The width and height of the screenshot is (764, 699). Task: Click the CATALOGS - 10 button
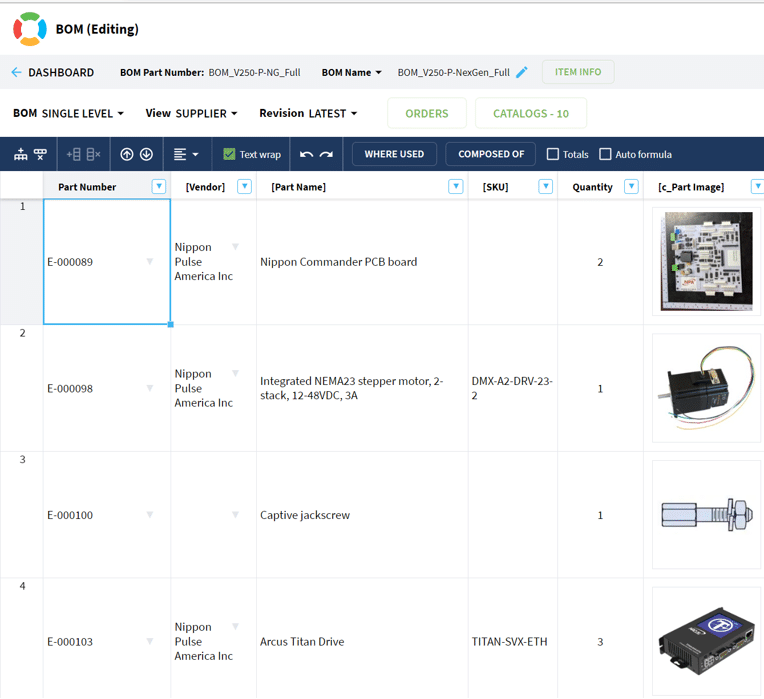tap(531, 113)
